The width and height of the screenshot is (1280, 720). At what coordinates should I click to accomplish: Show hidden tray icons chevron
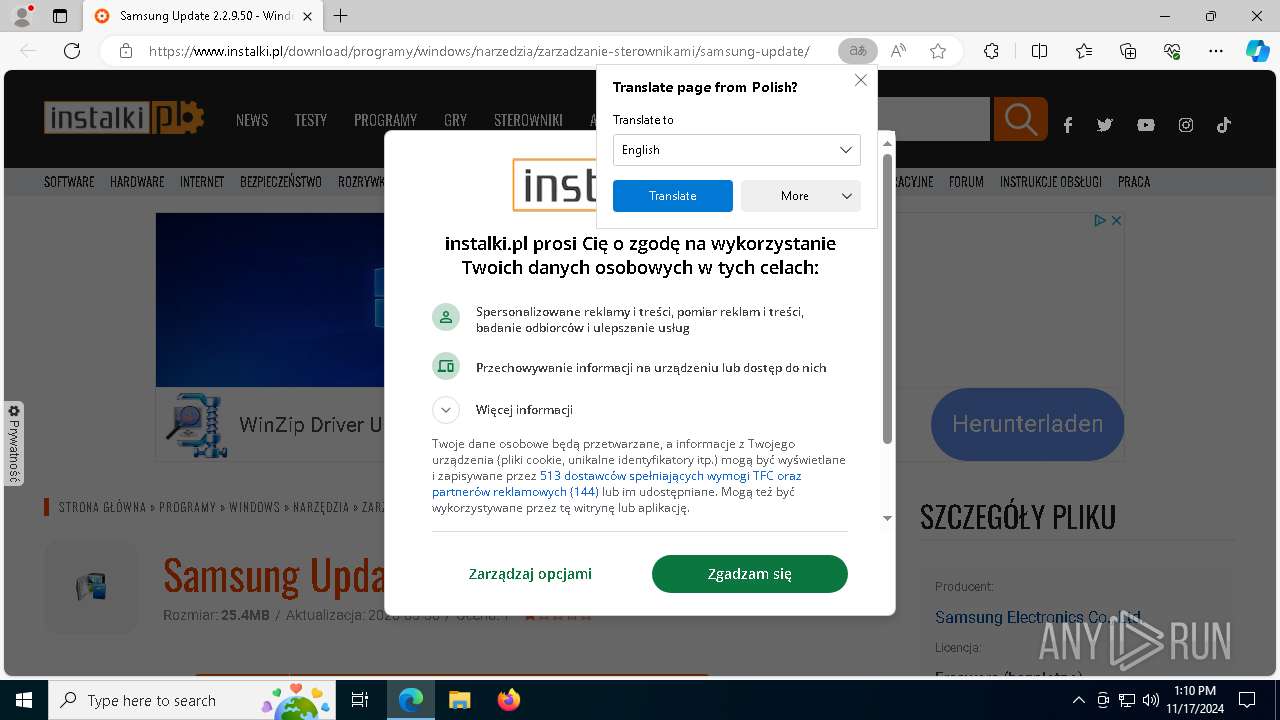1078,700
